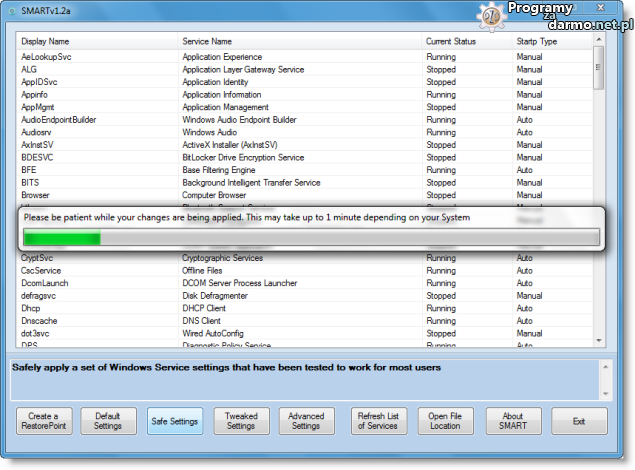The width and height of the screenshot is (635, 470).
Task: Click Windows Audio Endpoint Builder name
Action: click(239, 119)
